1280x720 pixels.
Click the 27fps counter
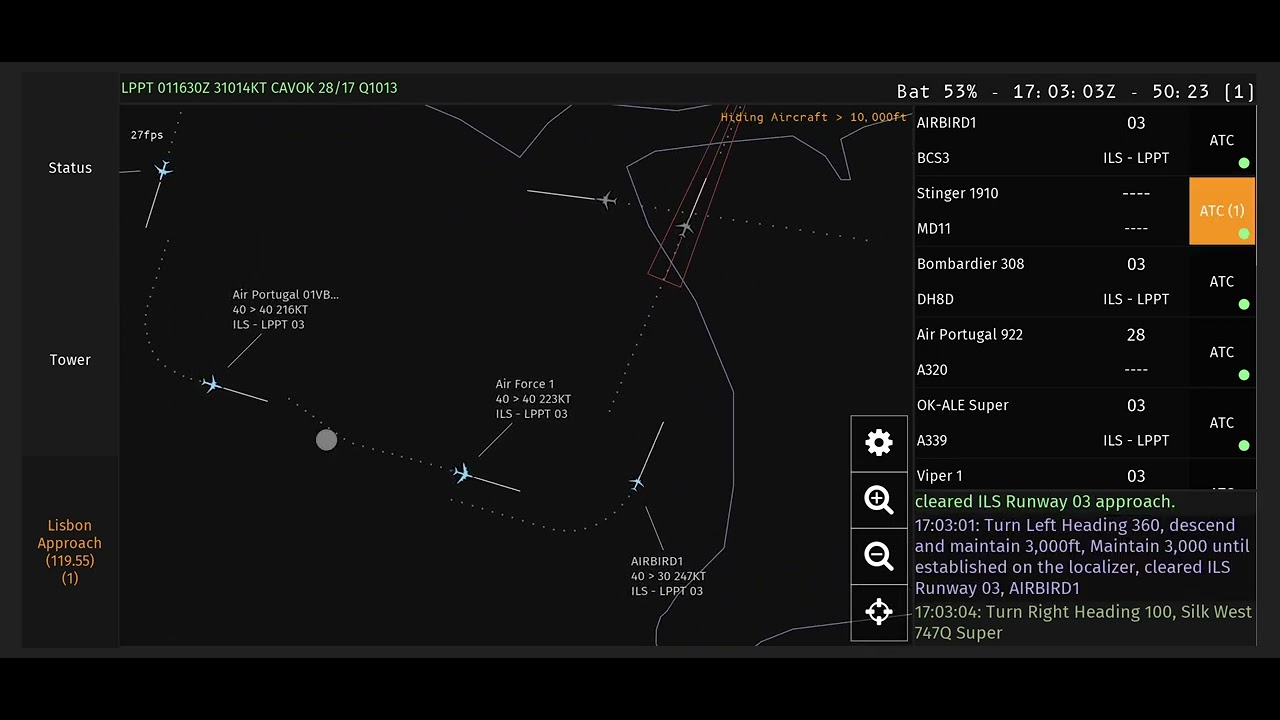[147, 135]
